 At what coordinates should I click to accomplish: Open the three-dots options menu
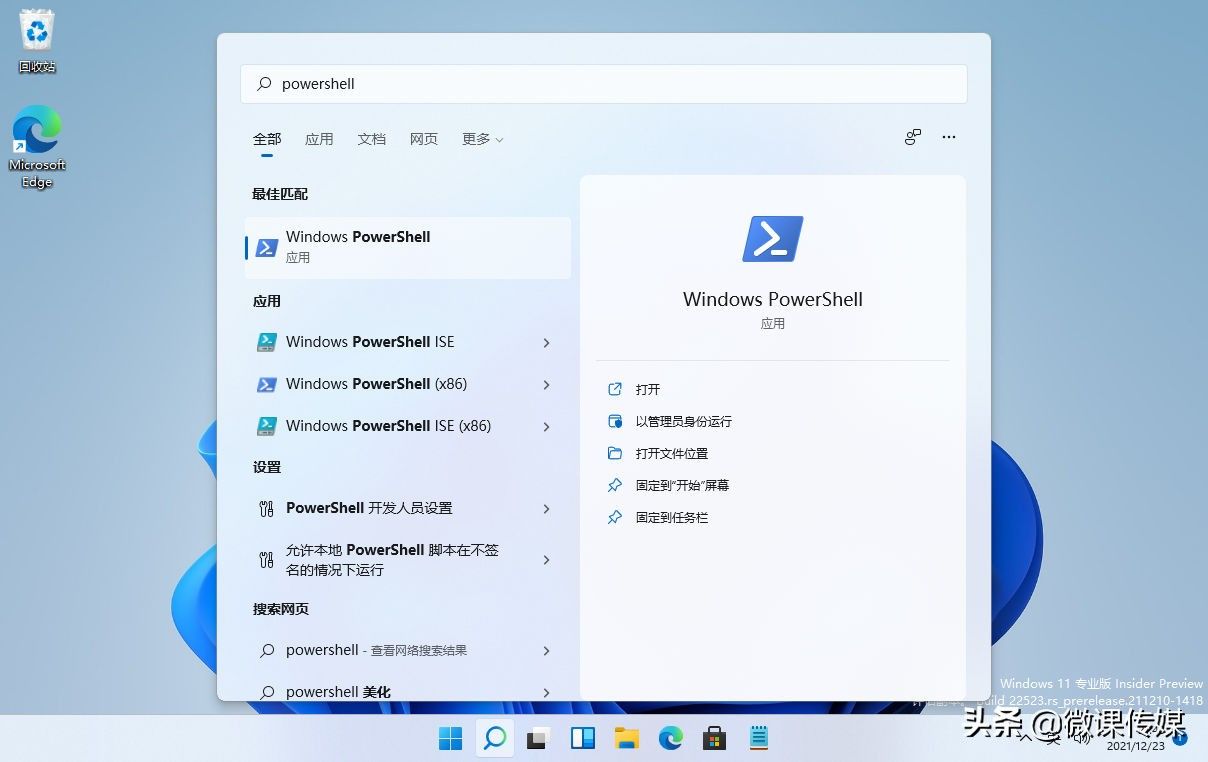click(x=949, y=137)
